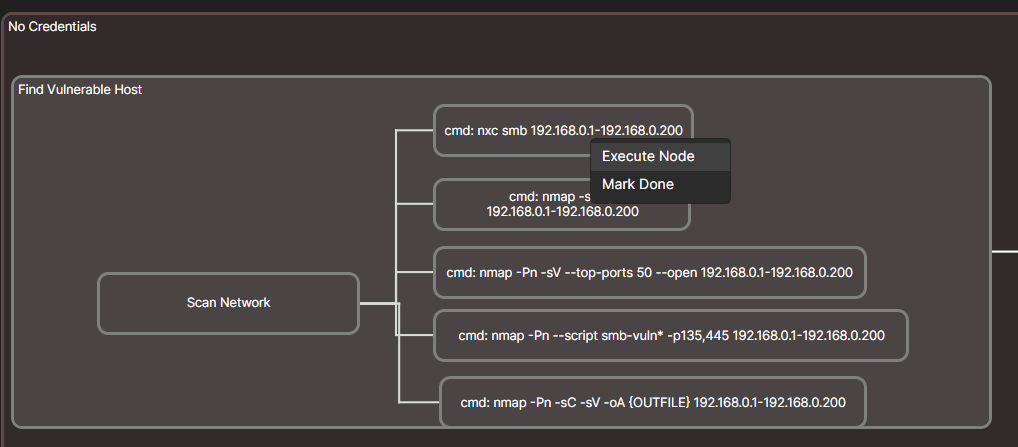Choose Mark Done from the context menu

(x=638, y=184)
